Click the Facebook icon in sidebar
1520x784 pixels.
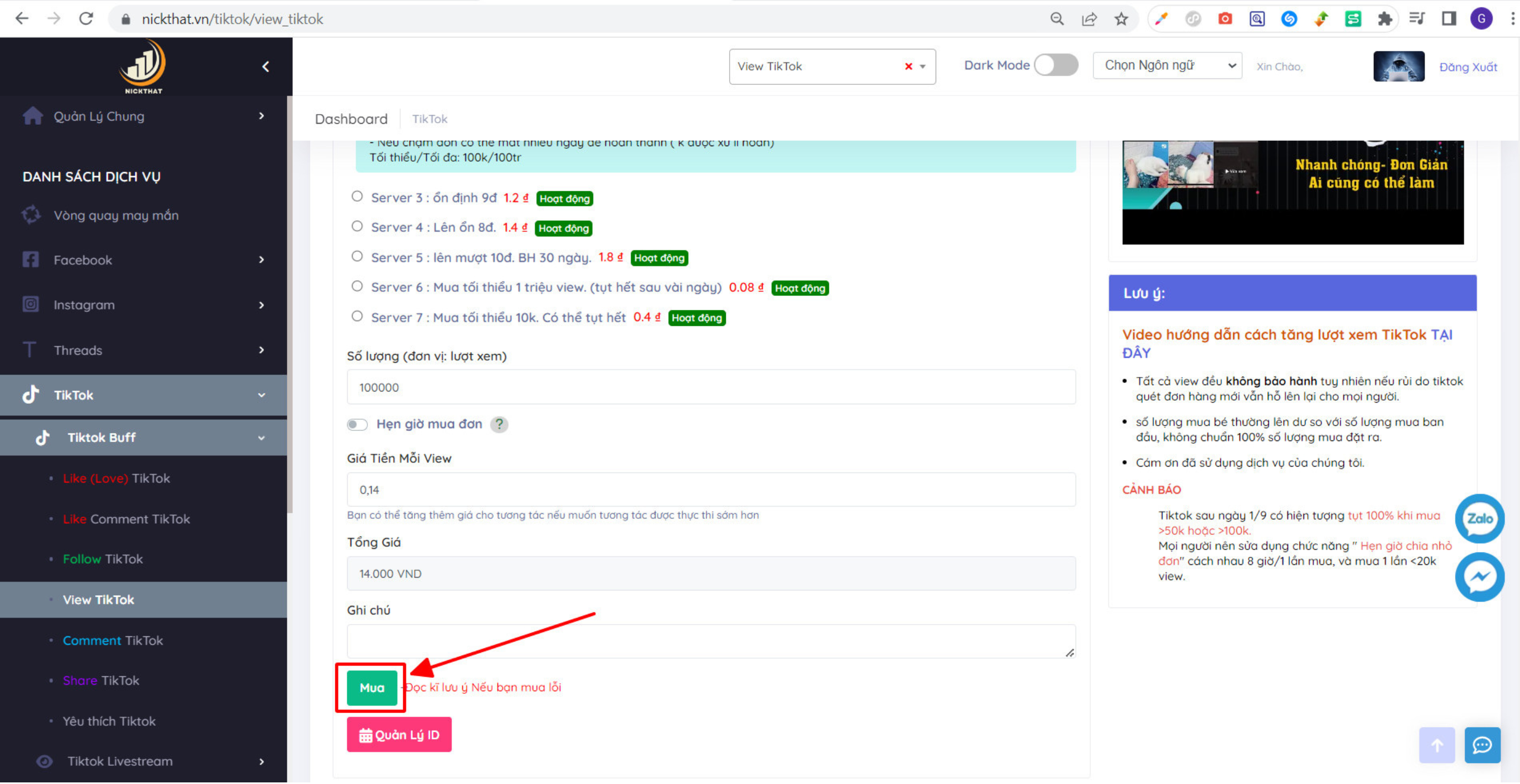[30, 260]
